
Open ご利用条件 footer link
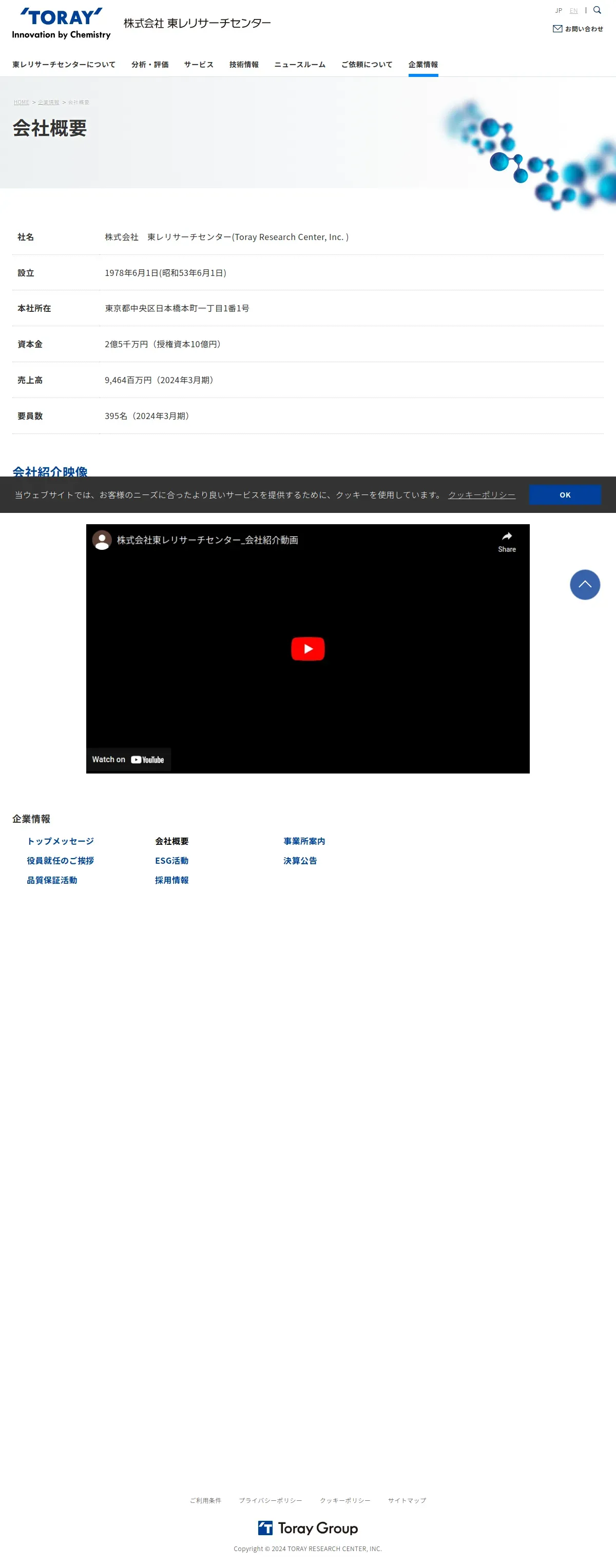click(x=205, y=1500)
